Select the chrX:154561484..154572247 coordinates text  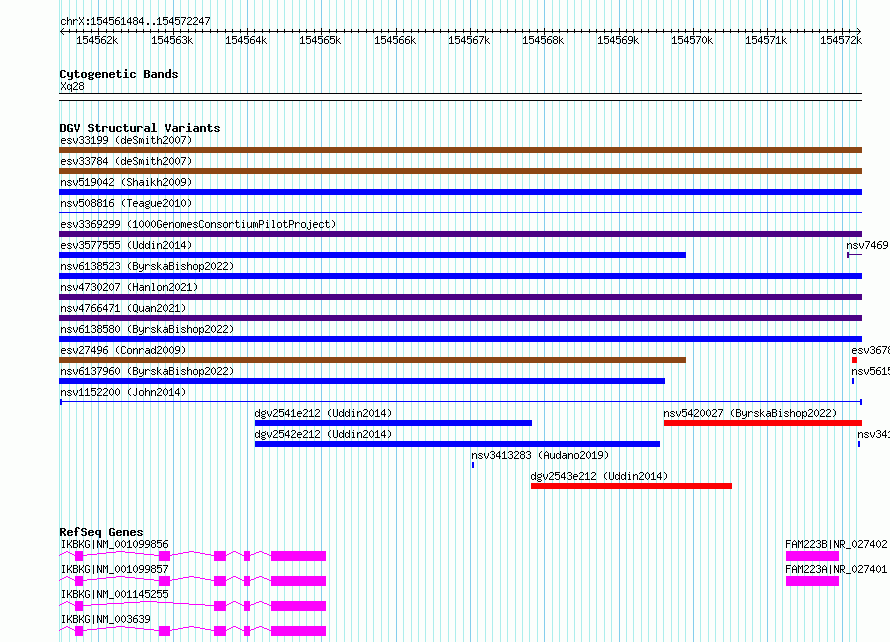(x=135, y=21)
